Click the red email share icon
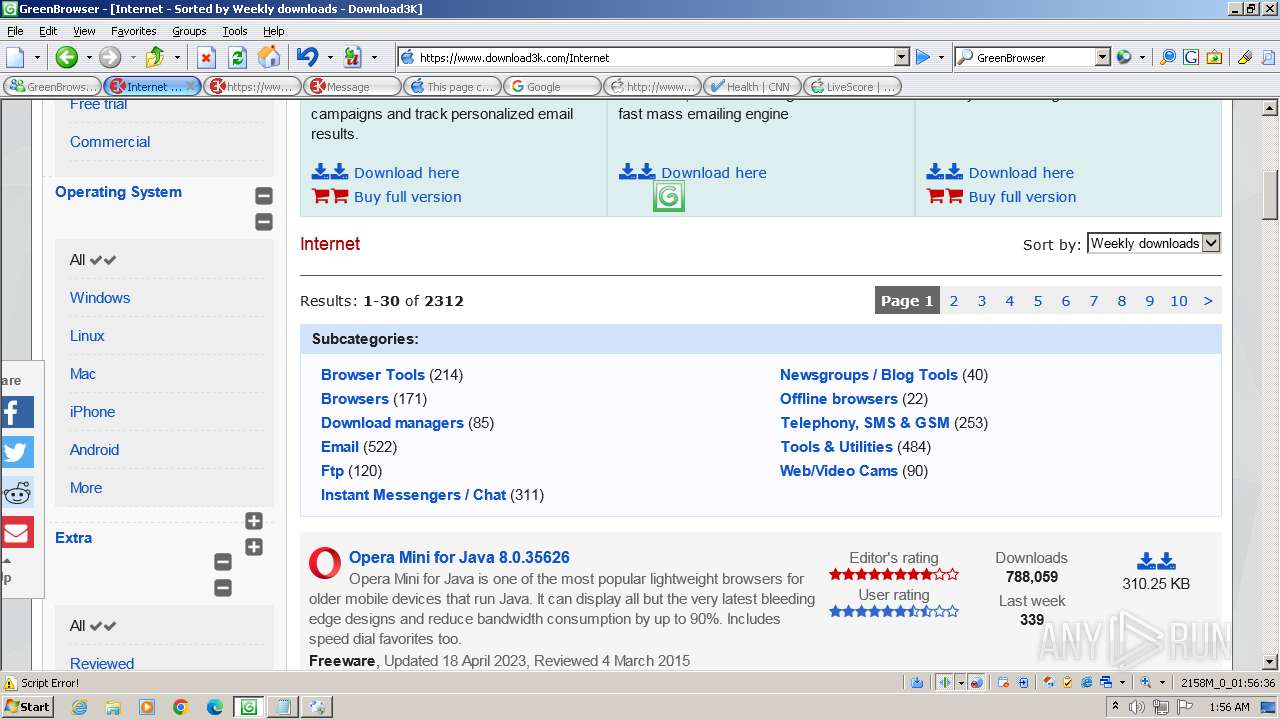The image size is (1280, 720). coord(17,532)
